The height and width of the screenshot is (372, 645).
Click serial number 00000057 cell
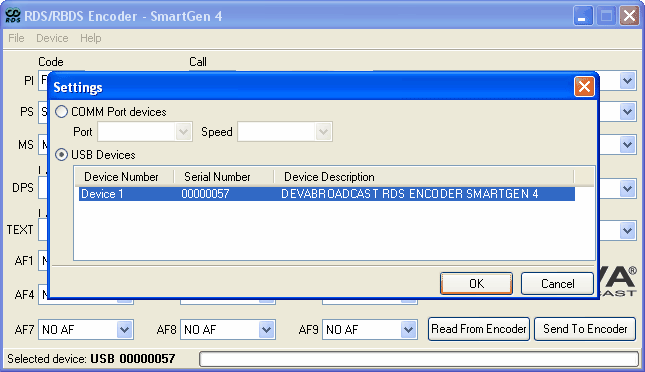205,194
